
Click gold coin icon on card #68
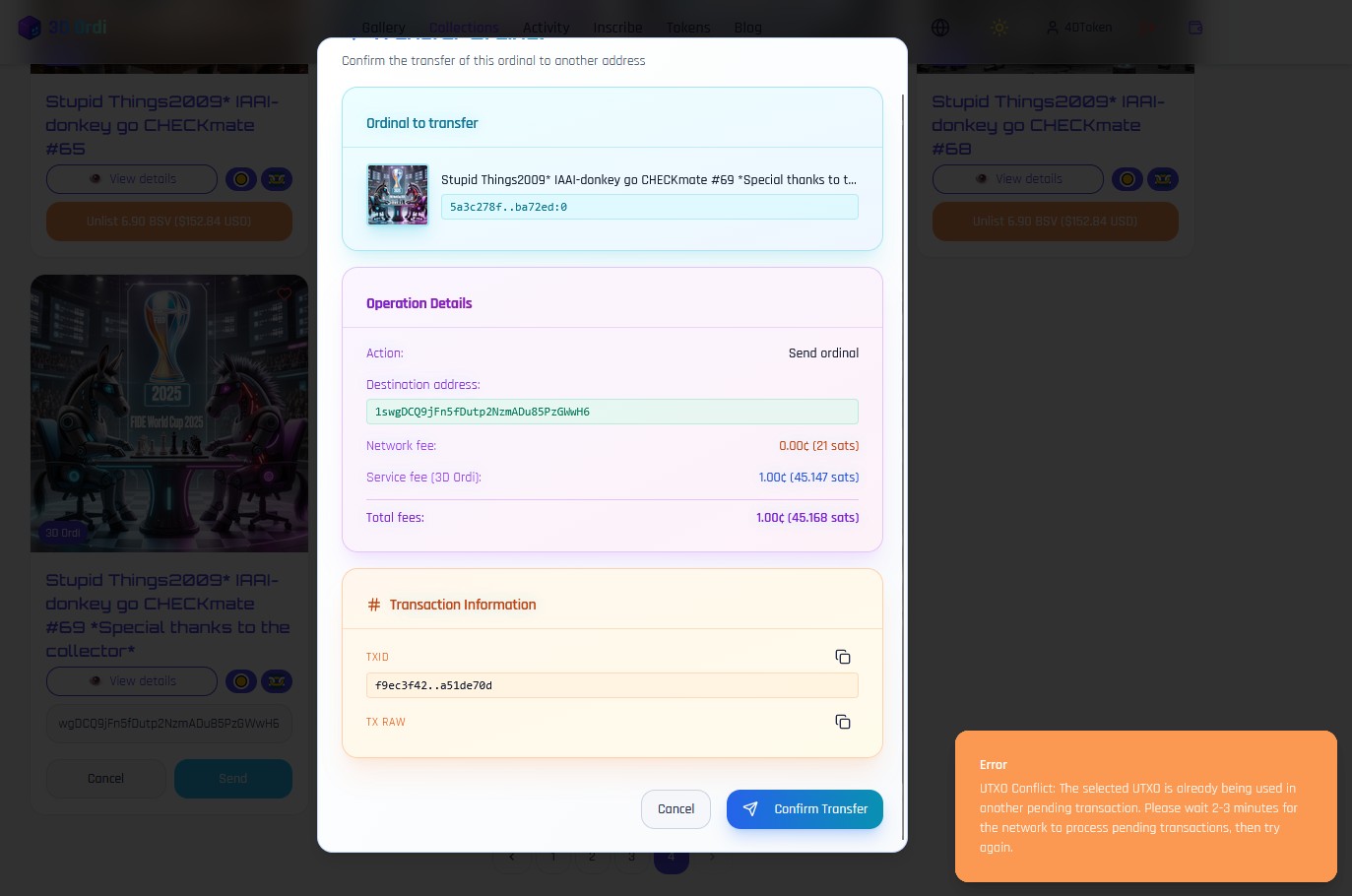(x=1127, y=179)
